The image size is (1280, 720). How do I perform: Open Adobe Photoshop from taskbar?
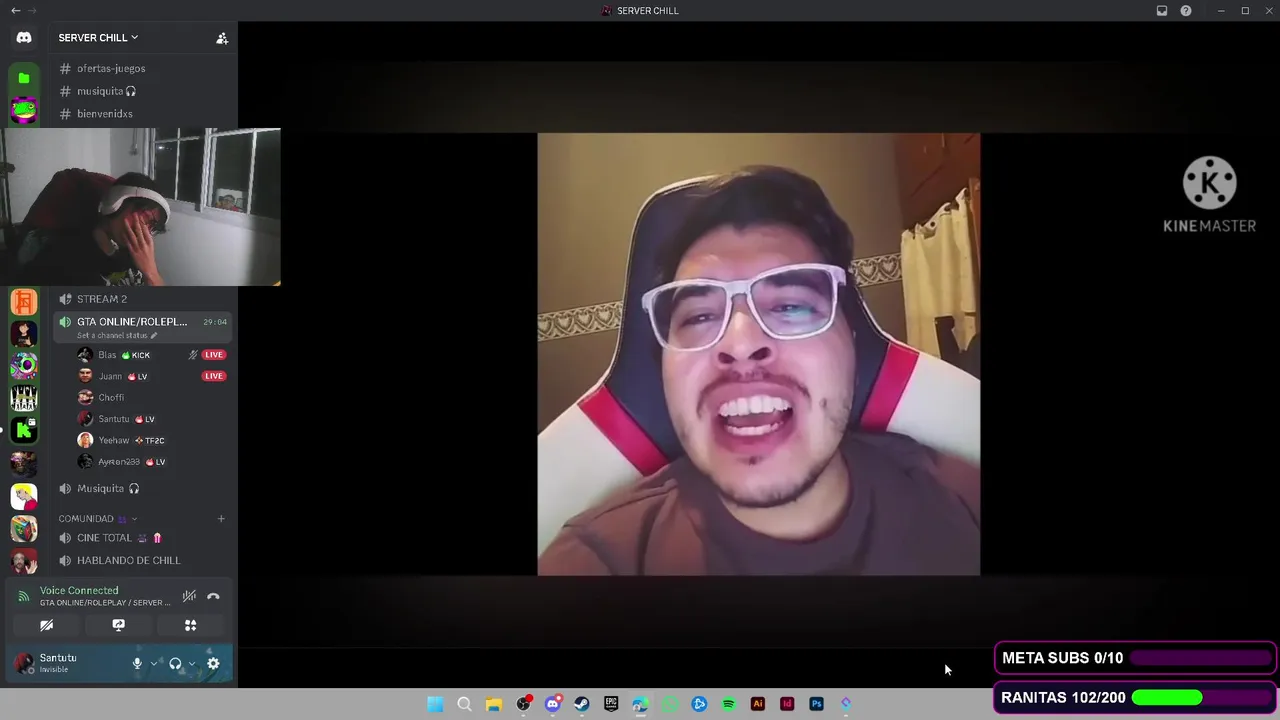coord(817,704)
